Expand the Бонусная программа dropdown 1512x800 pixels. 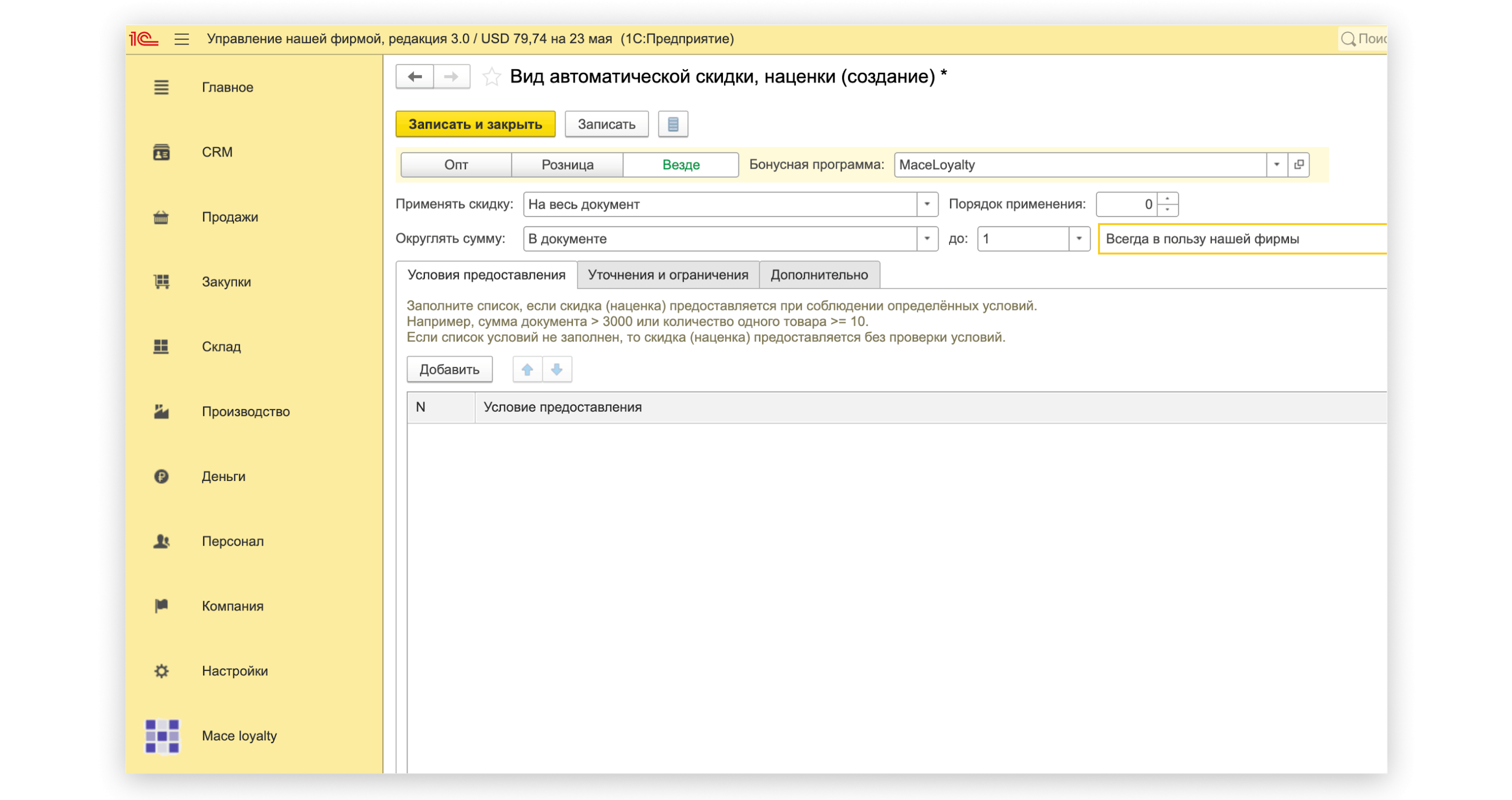click(1277, 165)
